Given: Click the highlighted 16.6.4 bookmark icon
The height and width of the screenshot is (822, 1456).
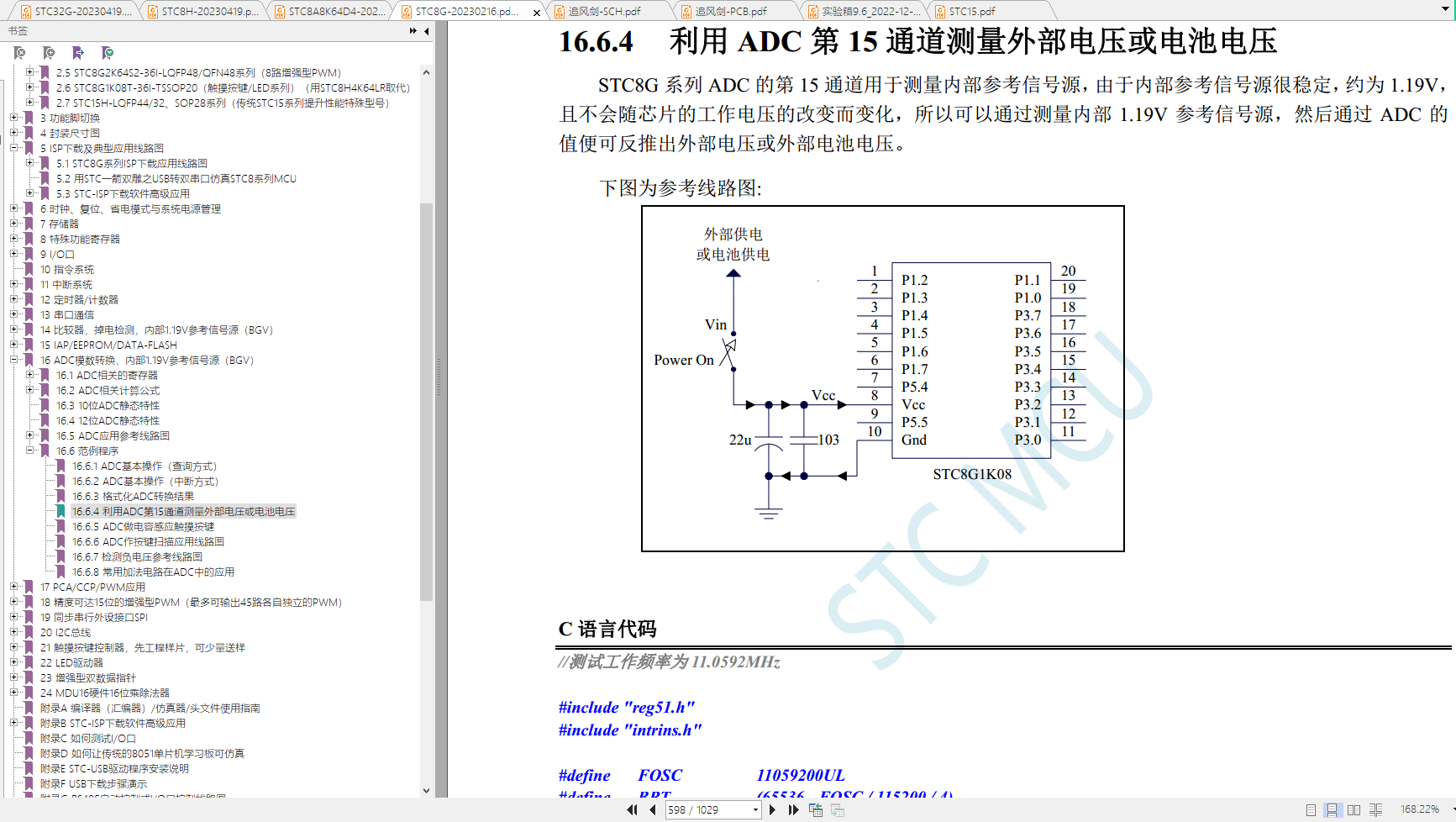Looking at the screenshot, I should click(60, 511).
